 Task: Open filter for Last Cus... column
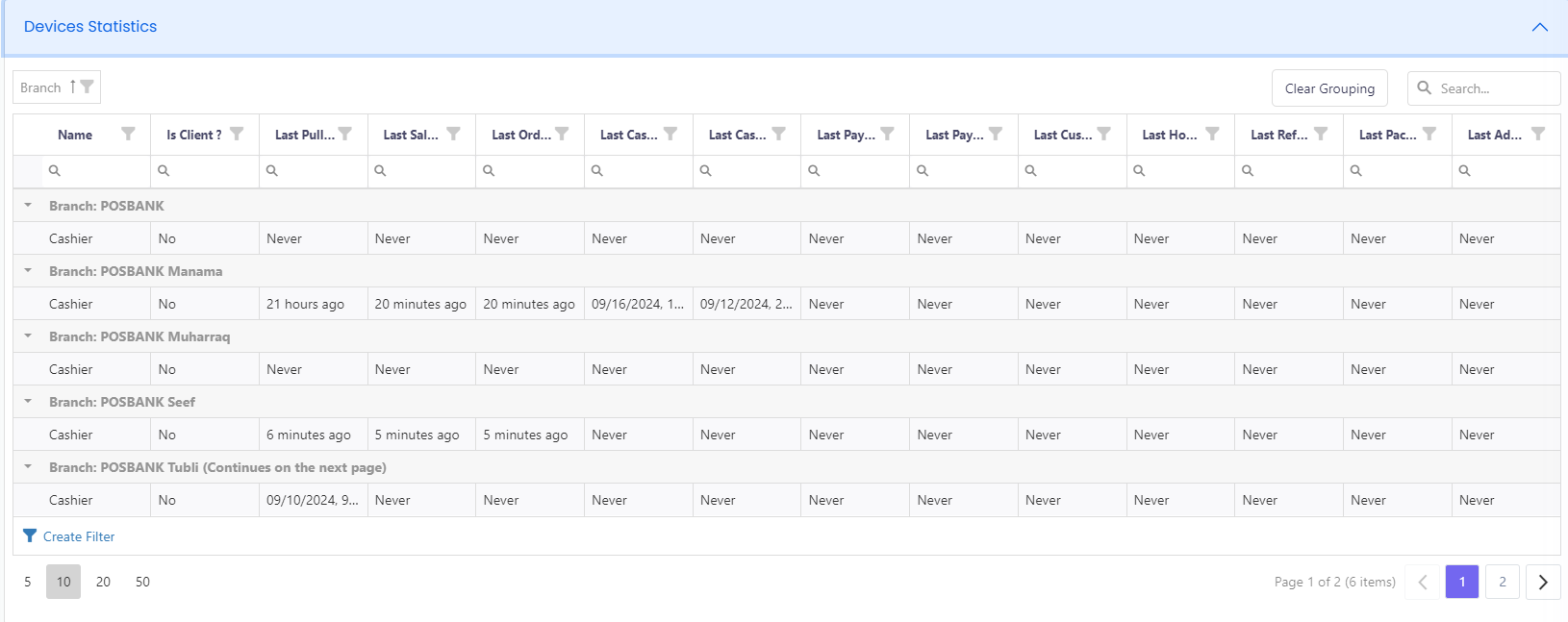1104,134
